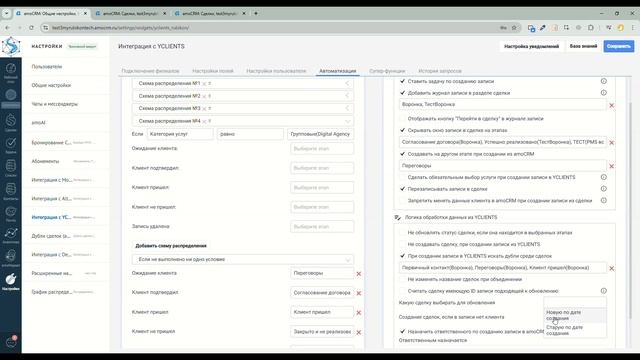Toggle Перезаписывать записи в сделке checkbox

(x=402, y=189)
